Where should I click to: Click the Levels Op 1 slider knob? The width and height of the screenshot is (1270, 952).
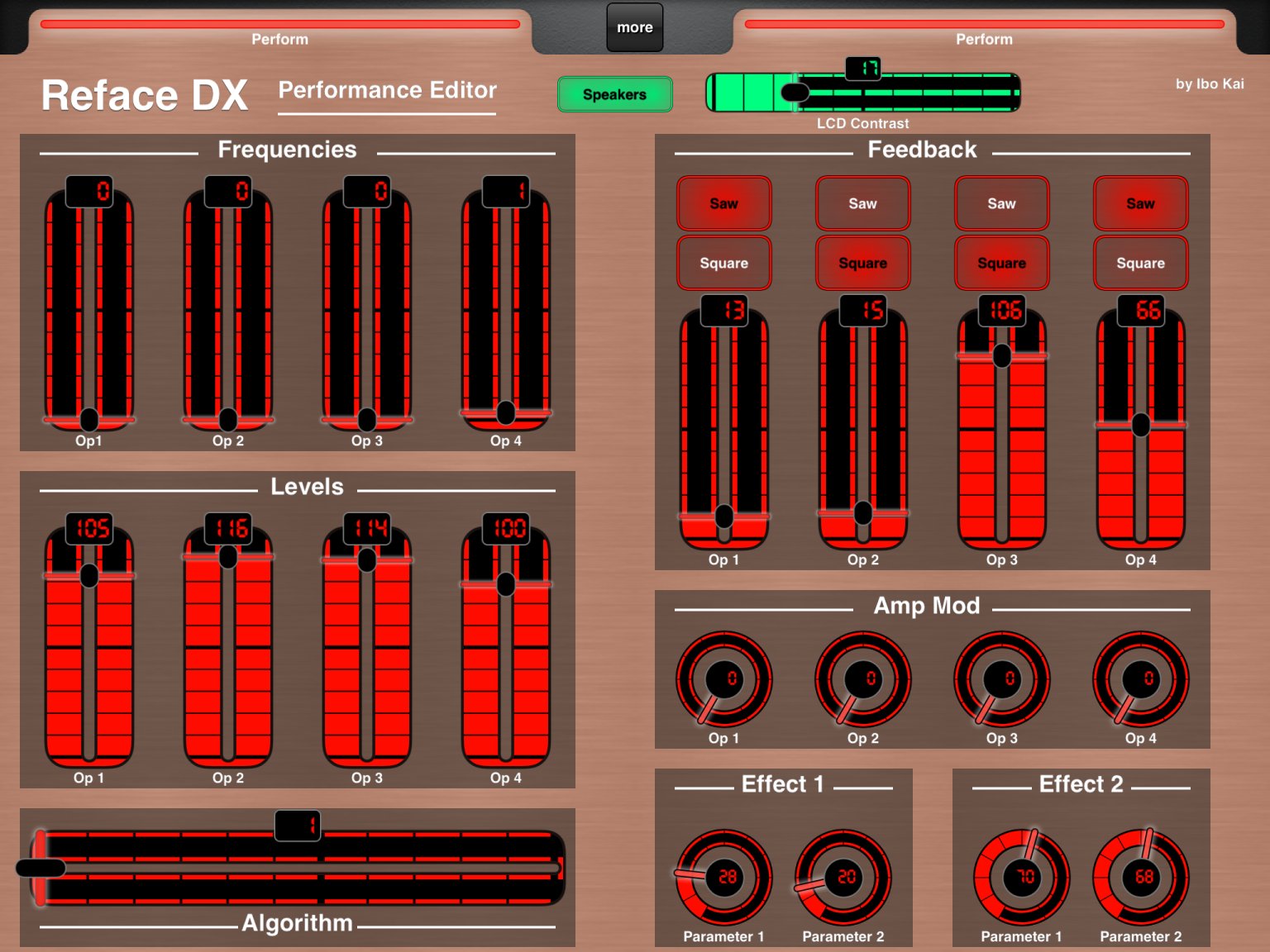pos(89,575)
